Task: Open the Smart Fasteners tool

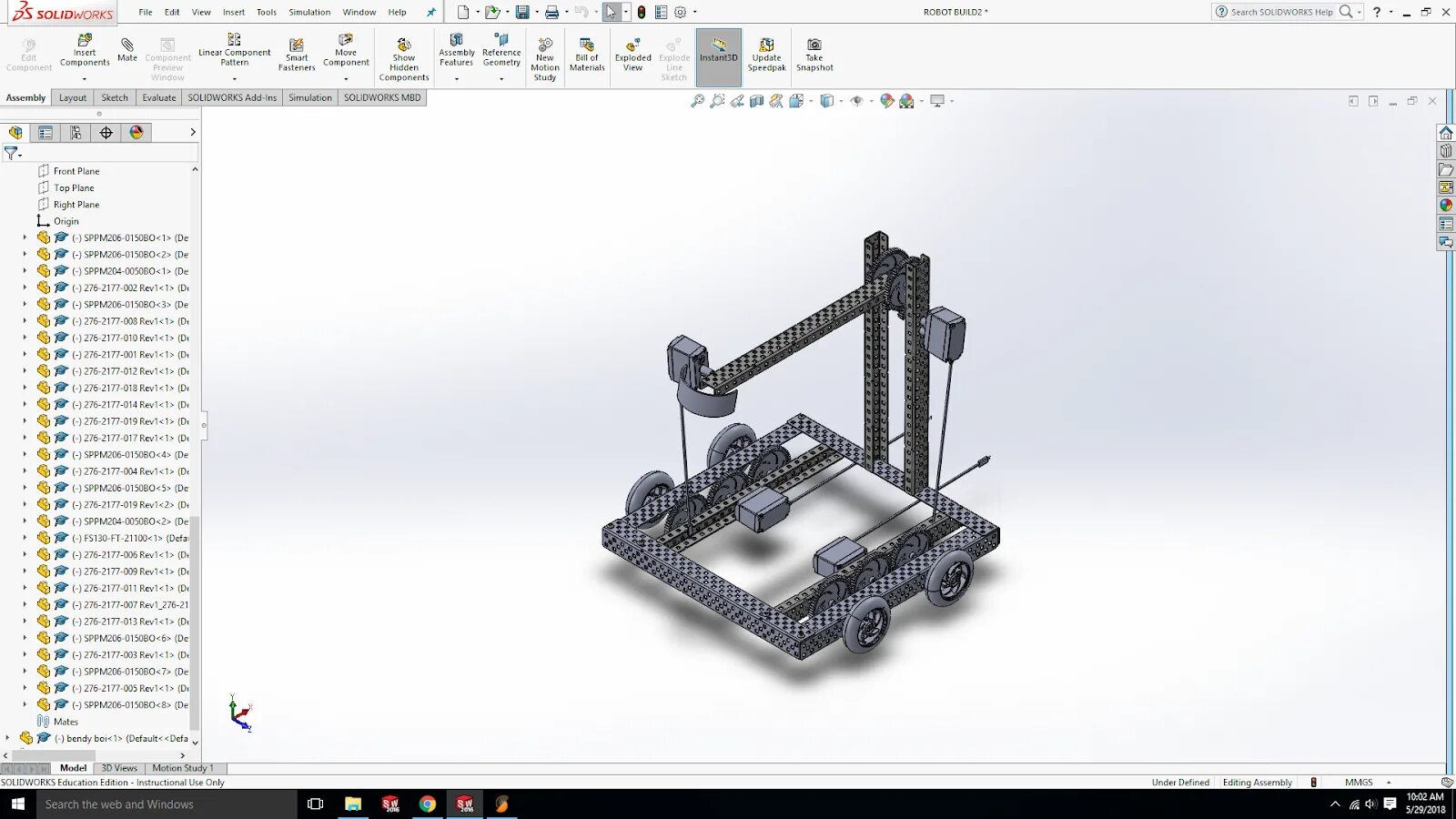Action: pyautogui.click(x=296, y=52)
